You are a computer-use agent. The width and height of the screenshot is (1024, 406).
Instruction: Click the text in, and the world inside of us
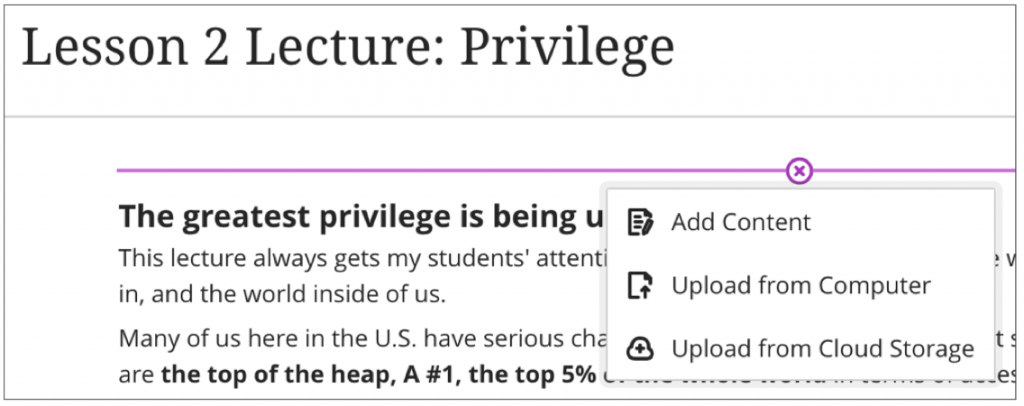pos(282,296)
